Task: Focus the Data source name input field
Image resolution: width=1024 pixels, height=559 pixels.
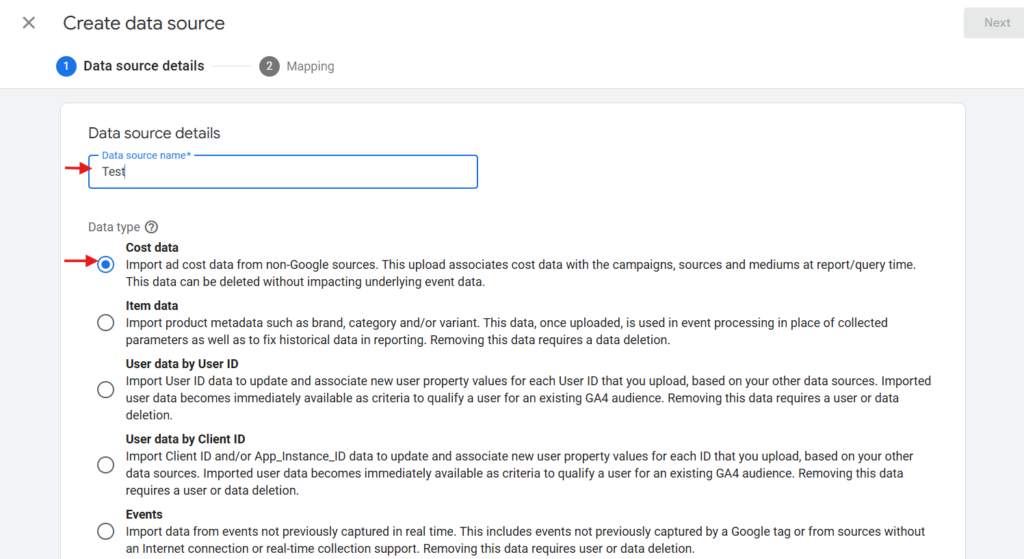Action: point(283,172)
